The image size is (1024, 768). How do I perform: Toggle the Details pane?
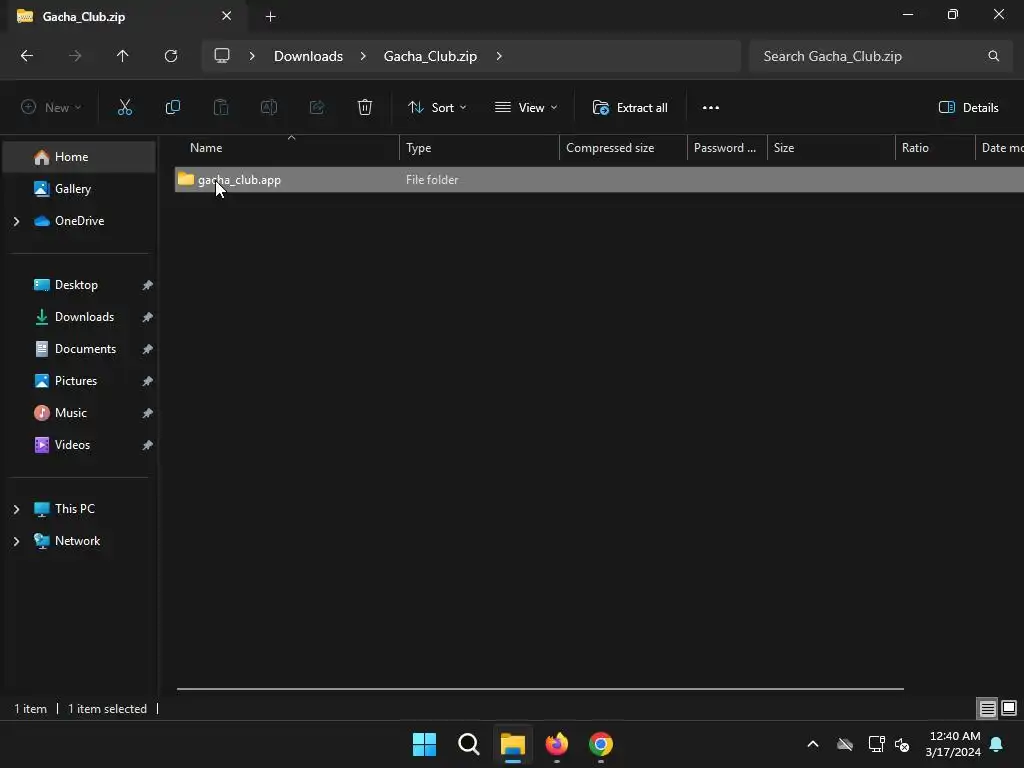click(x=968, y=108)
